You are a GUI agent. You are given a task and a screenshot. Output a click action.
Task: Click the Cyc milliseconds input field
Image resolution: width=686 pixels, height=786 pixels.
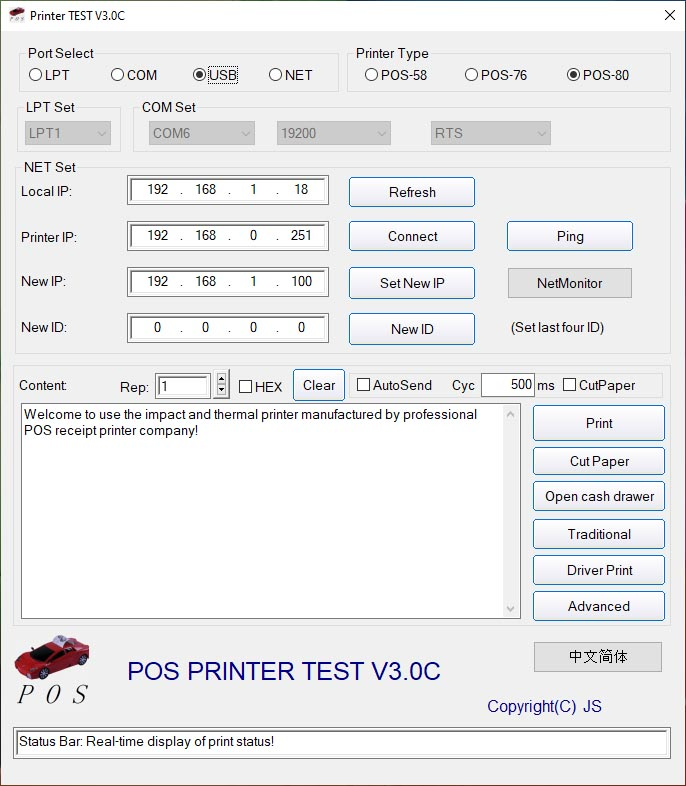pyautogui.click(x=508, y=385)
